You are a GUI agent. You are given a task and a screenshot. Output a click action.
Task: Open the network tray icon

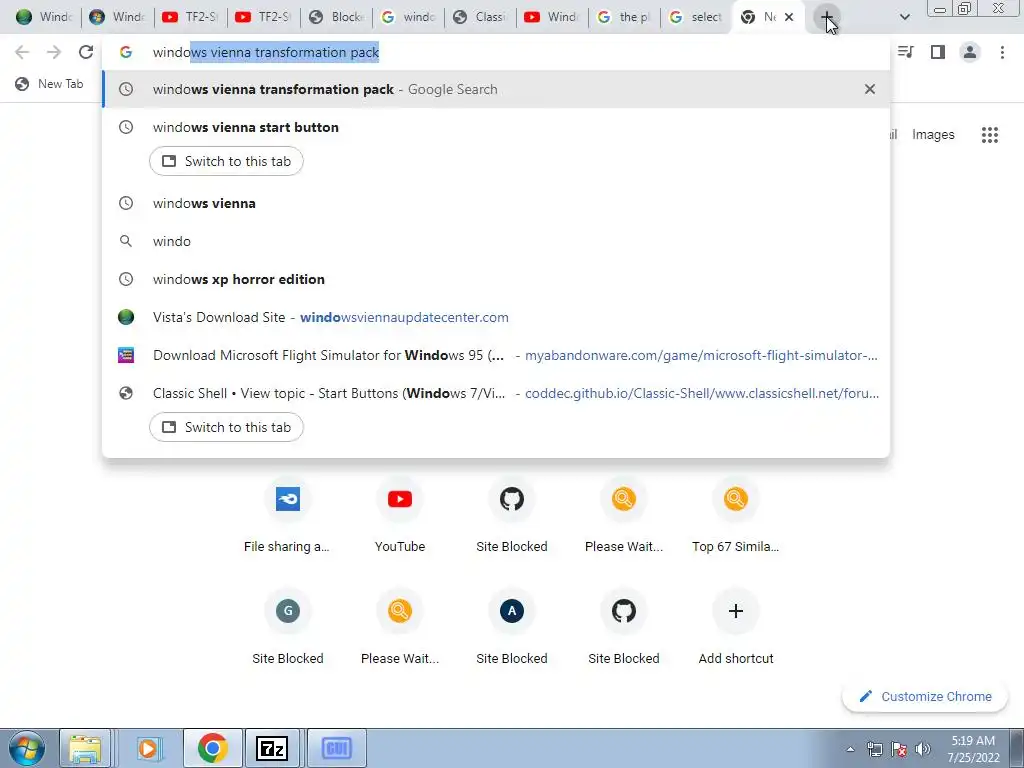[x=874, y=749]
